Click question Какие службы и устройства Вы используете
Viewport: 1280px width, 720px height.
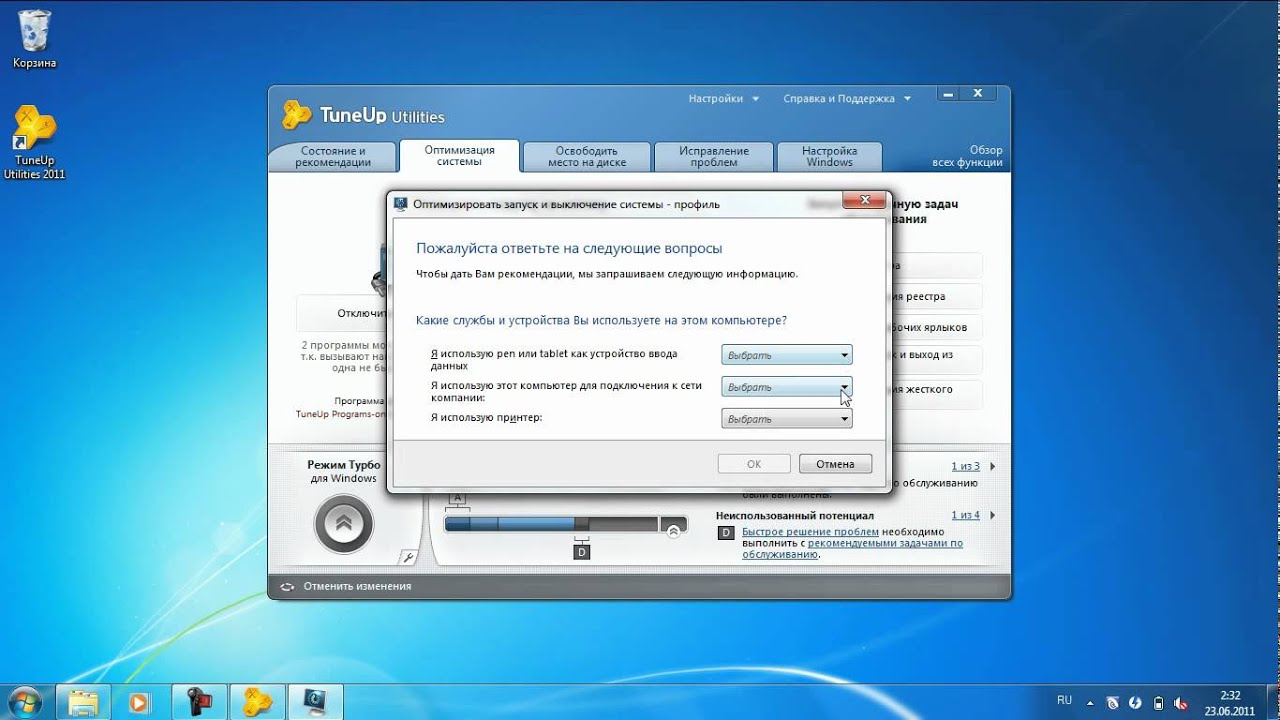point(601,321)
